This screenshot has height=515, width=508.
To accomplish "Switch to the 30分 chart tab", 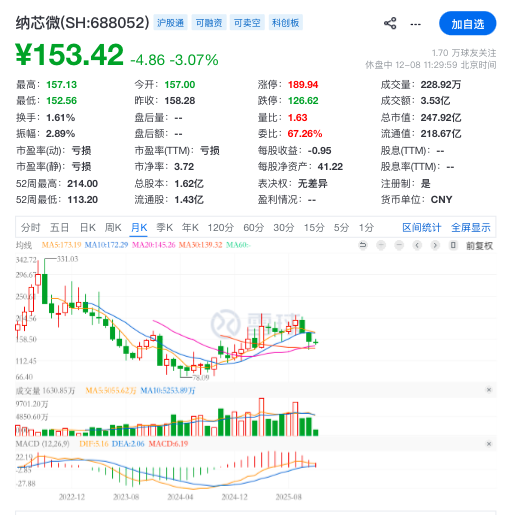I will pyautogui.click(x=284, y=228).
